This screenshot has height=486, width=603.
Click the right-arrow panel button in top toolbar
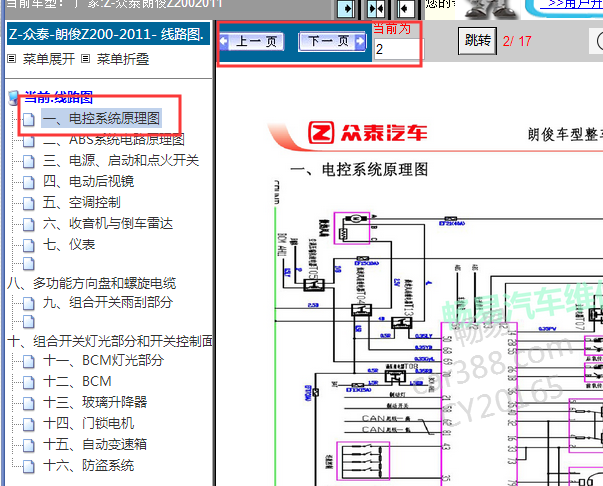[346, 8]
